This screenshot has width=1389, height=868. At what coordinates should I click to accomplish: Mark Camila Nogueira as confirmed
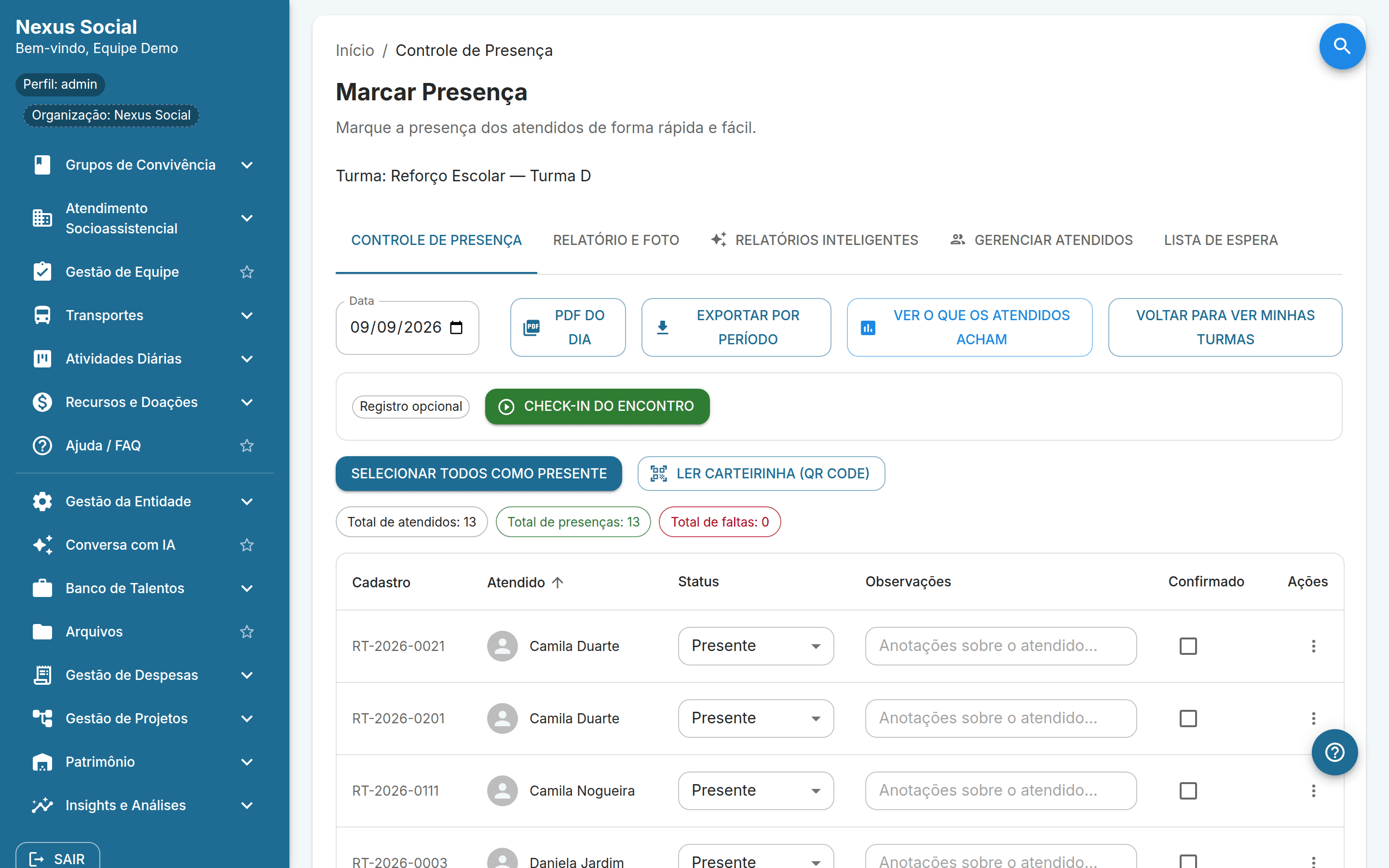pos(1187,790)
